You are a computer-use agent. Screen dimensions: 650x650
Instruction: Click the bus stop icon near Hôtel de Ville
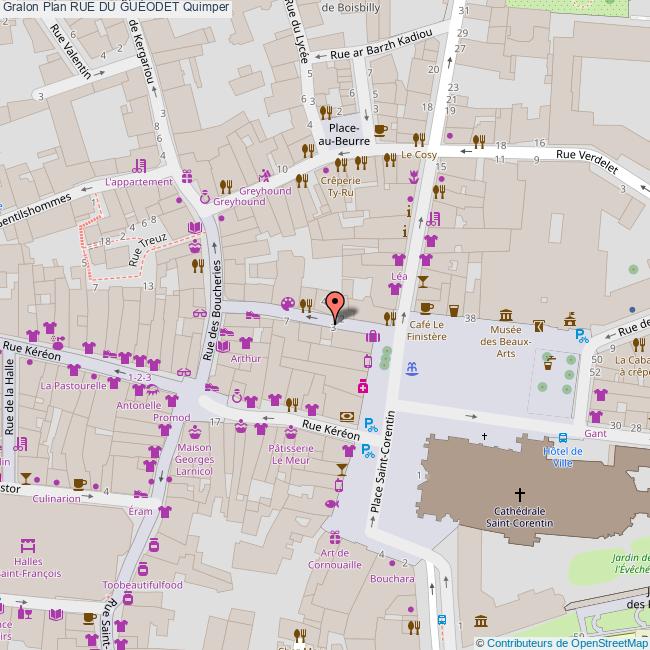coord(563,437)
